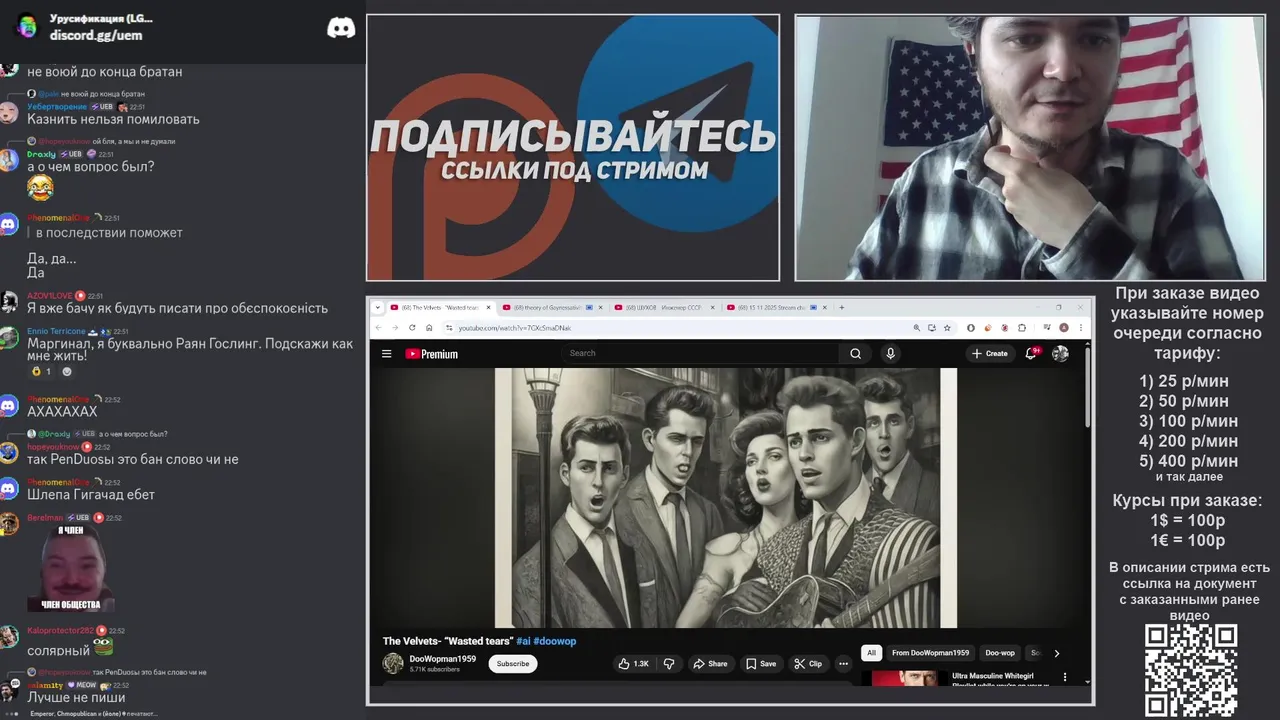Click the zoom magnifier in the address bar
The height and width of the screenshot is (720, 1280).
(x=916, y=327)
